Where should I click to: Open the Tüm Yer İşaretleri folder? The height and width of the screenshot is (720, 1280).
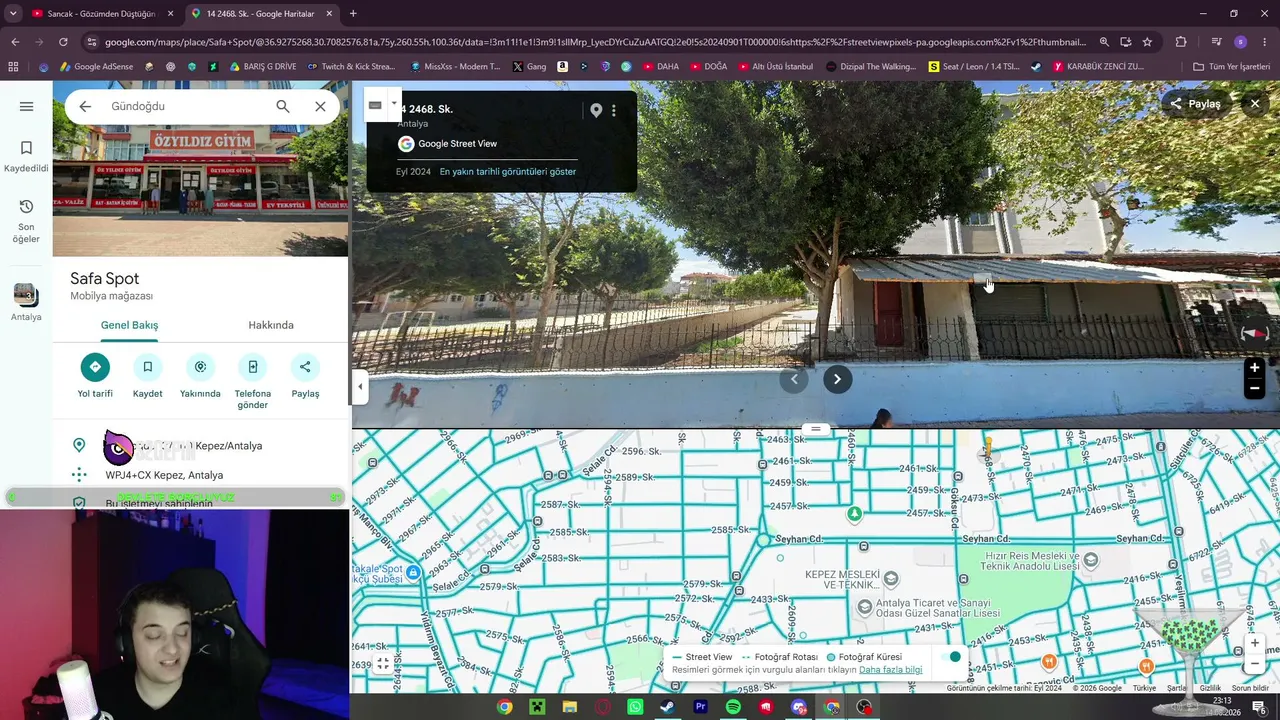point(1231,67)
